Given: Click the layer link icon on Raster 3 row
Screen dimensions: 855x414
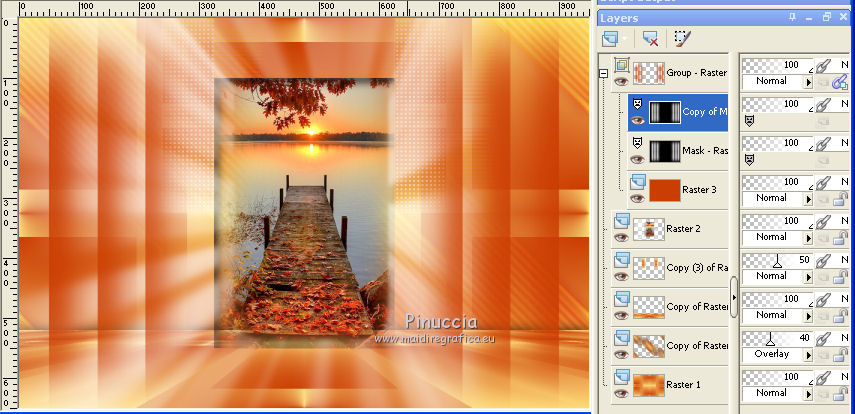Looking at the screenshot, I should tap(823, 183).
